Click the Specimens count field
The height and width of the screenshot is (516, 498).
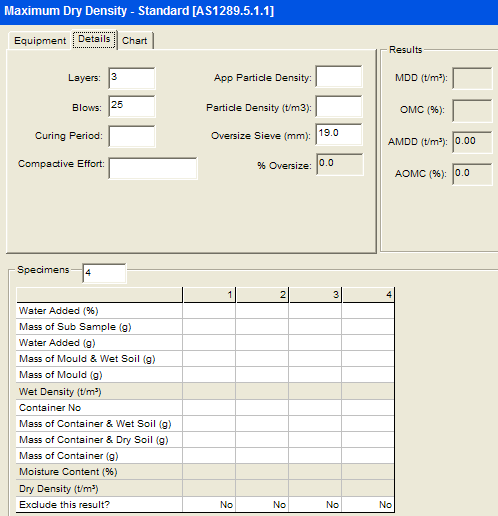[104, 273]
